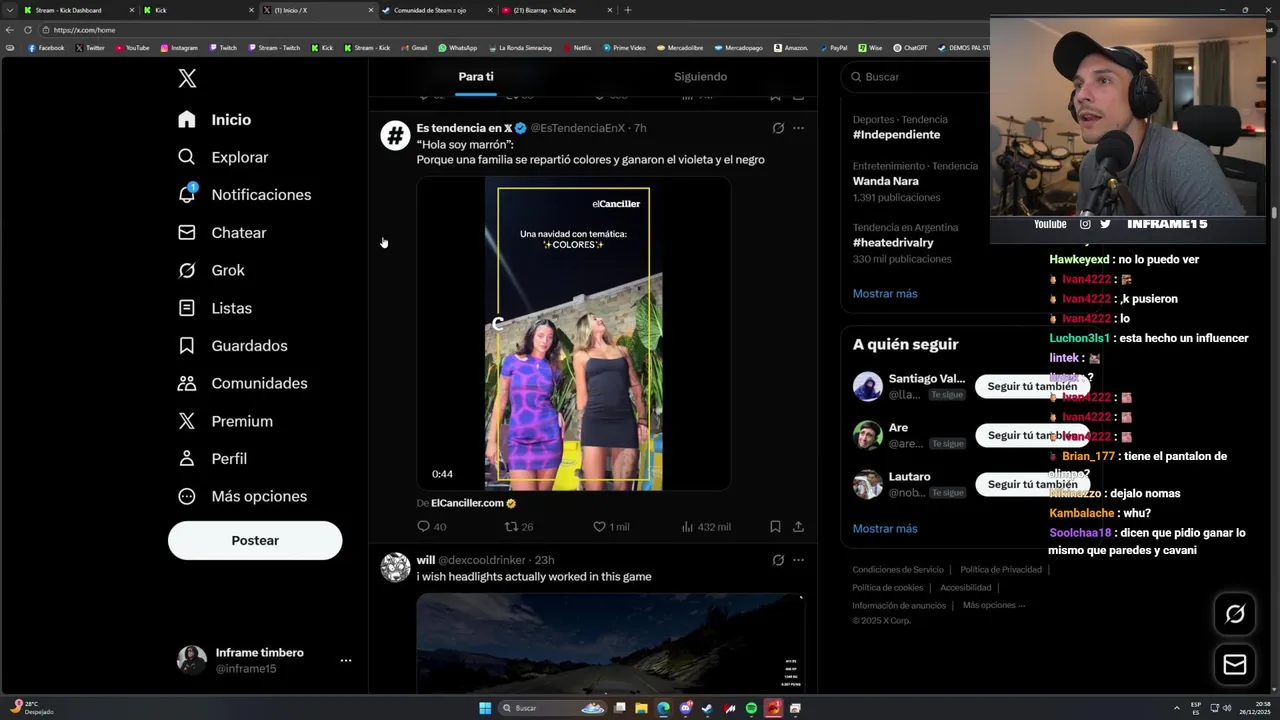This screenshot has height=720, width=1280.
Task: Reload the page with the refresh icon
Action: tap(27, 30)
